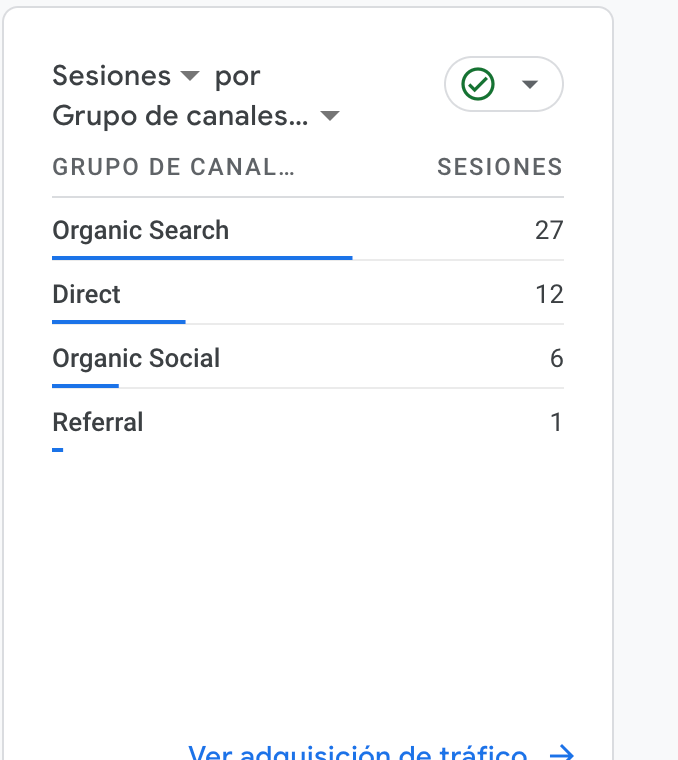678x760 pixels.
Task: Click the GRUPO DE CANAL column header
Action: pos(173,167)
